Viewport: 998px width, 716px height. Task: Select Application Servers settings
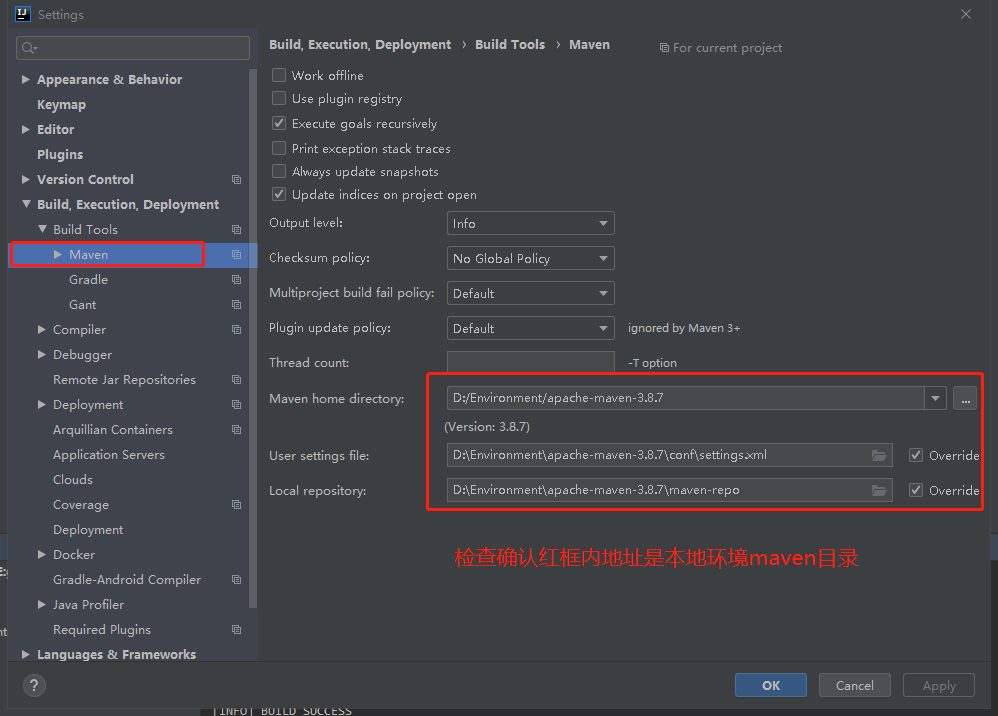(x=109, y=454)
